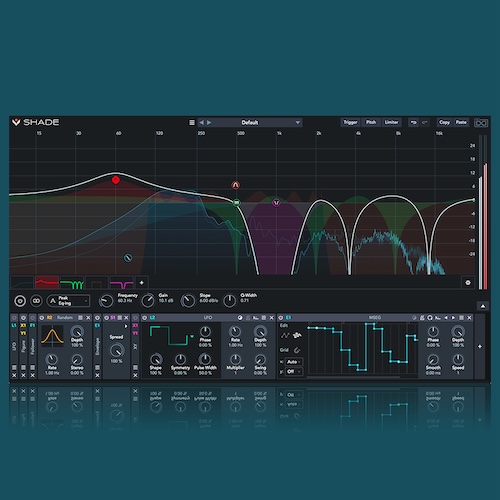500x500 pixels.
Task: Click the Paste button
Action: pyautogui.click(x=461, y=122)
